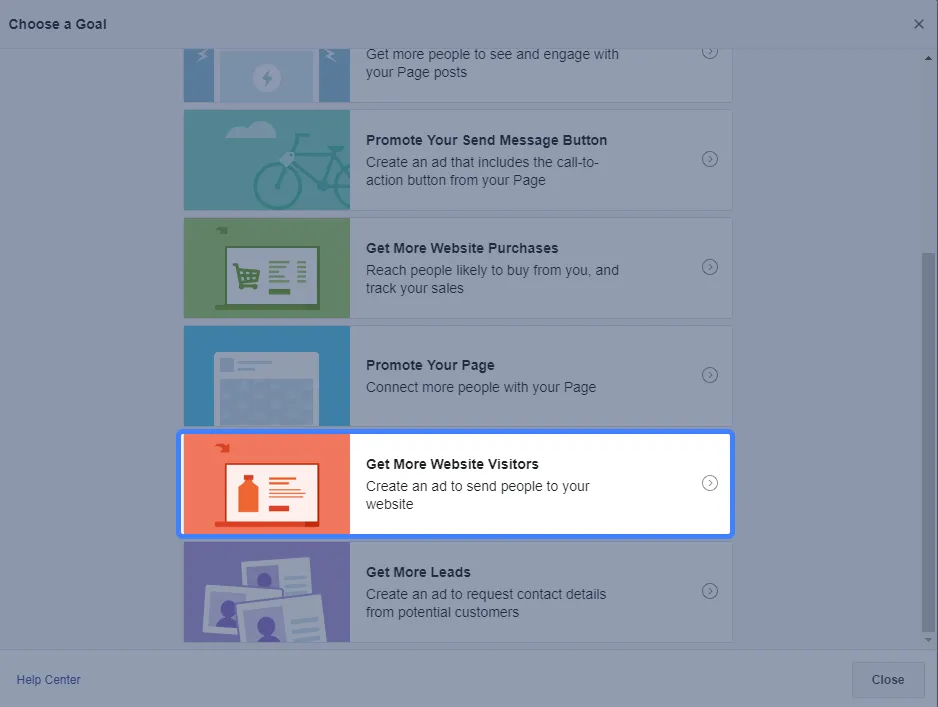Dismiss dialog with the X icon
Screen dimensions: 938x707
[x=919, y=24]
